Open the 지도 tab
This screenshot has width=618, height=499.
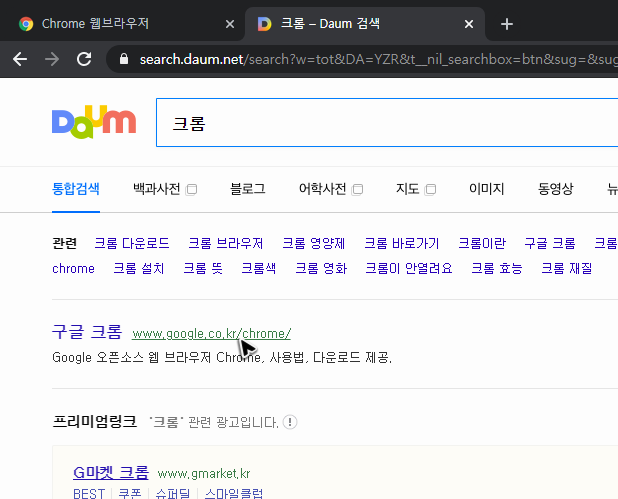(408, 189)
